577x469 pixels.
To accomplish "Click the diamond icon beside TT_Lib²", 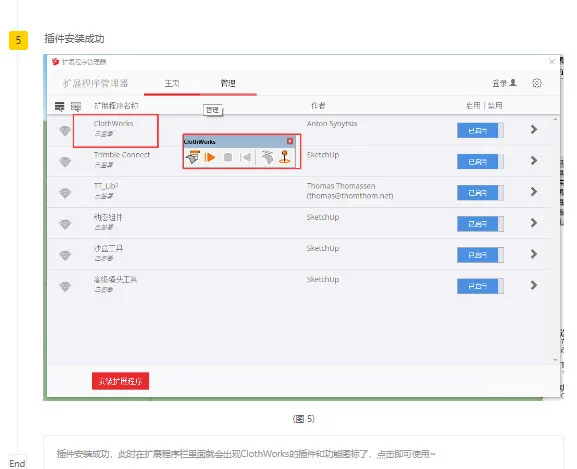I will point(65,193).
